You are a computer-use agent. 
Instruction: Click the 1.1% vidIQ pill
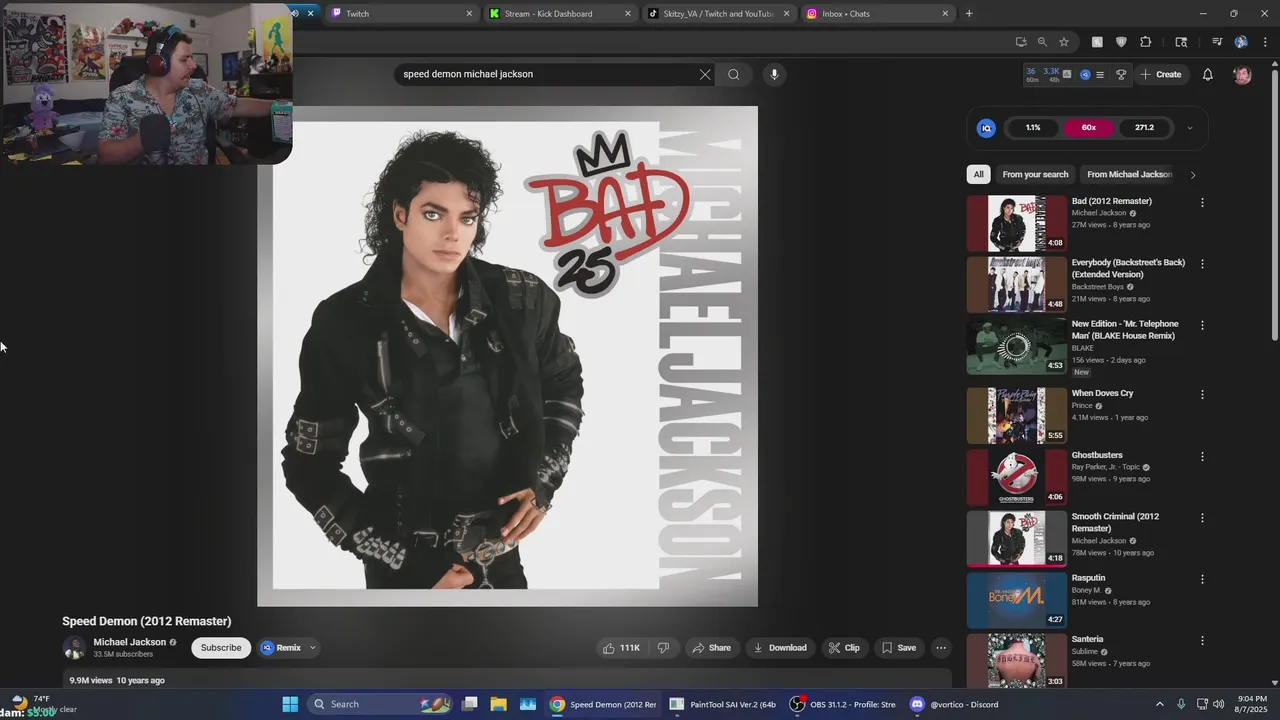pyautogui.click(x=1033, y=128)
